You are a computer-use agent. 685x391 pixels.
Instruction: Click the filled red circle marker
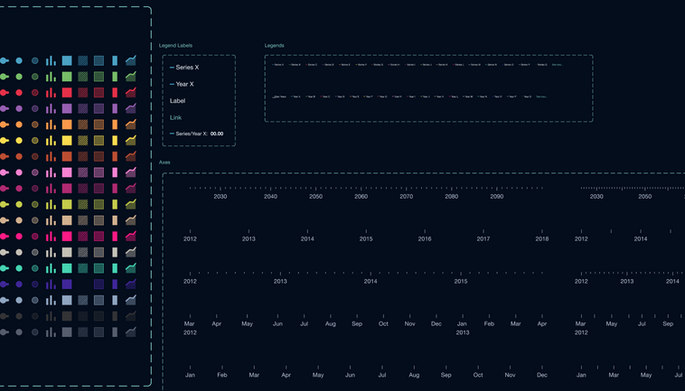[x=19, y=93]
